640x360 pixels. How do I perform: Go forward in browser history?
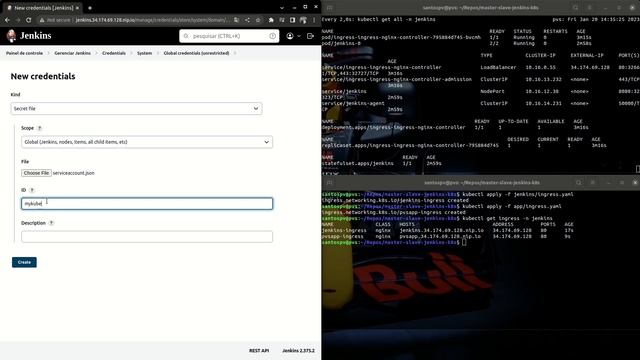(18, 20)
